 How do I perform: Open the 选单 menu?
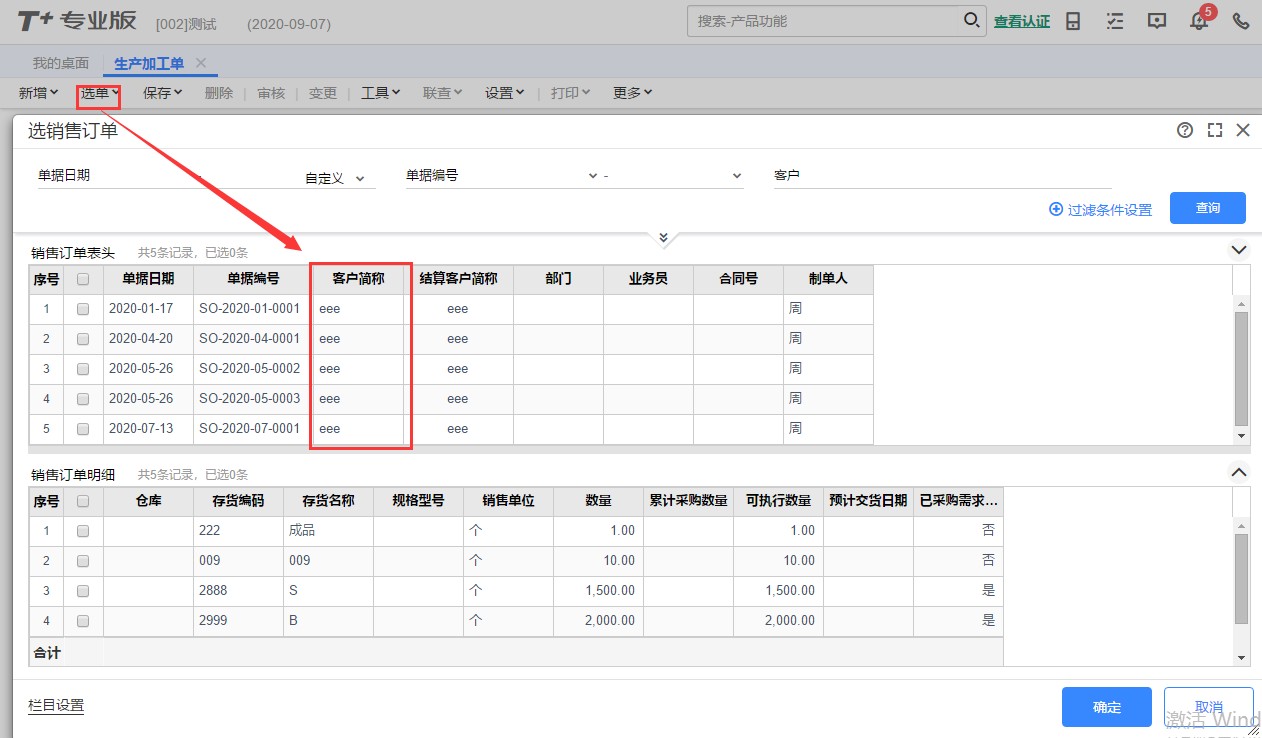click(x=99, y=93)
